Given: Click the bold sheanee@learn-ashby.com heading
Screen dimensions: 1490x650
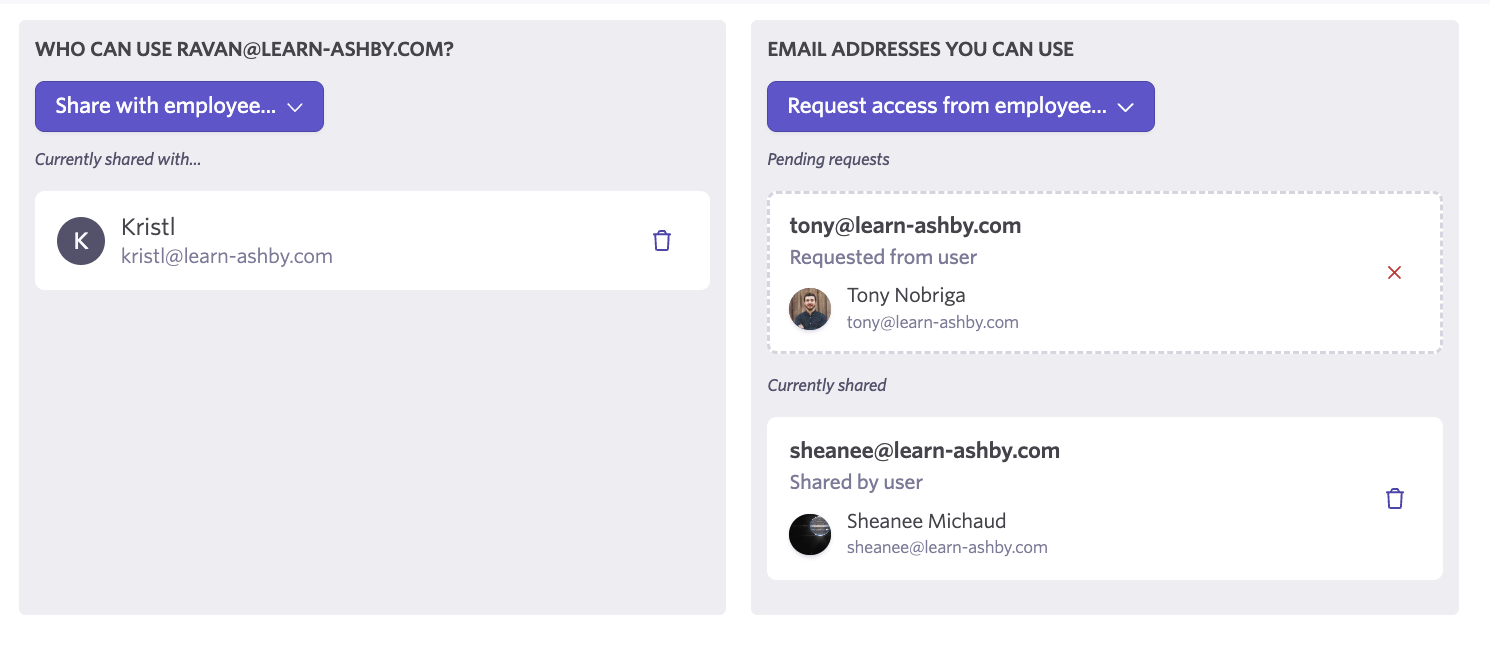Looking at the screenshot, I should coord(924,451).
